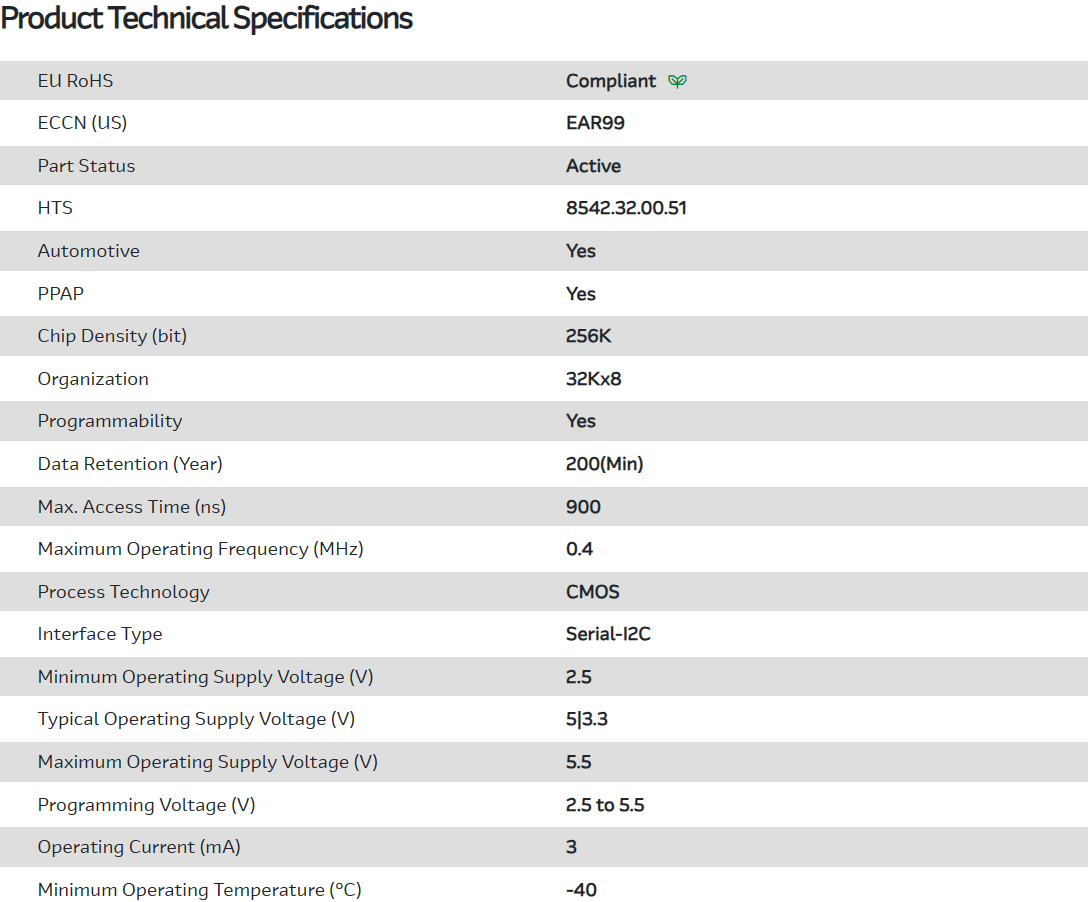Click the 200(Min) data retention value
Screen dimensions: 1088x902
click(x=604, y=464)
